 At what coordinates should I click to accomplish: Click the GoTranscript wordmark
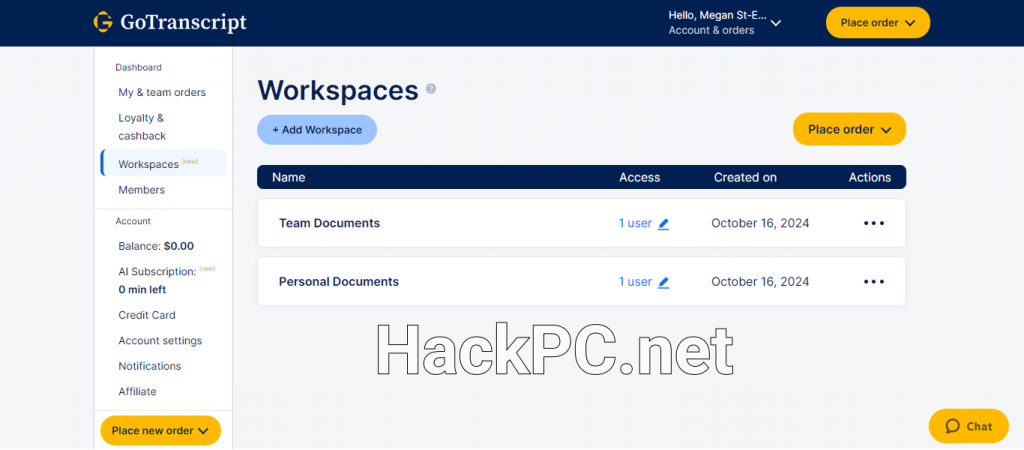pyautogui.click(x=184, y=23)
